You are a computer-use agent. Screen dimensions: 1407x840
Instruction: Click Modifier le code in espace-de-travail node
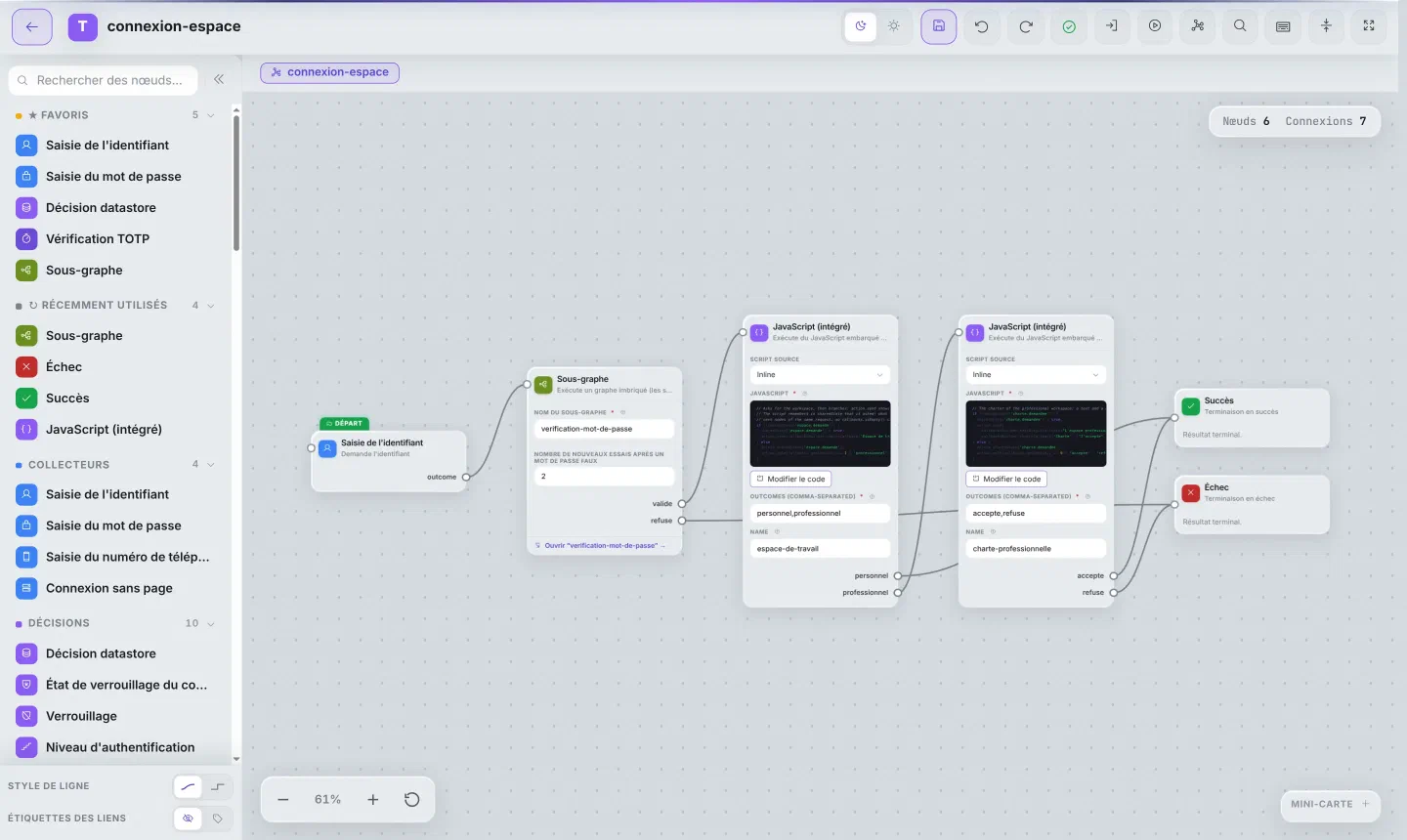tap(790, 479)
